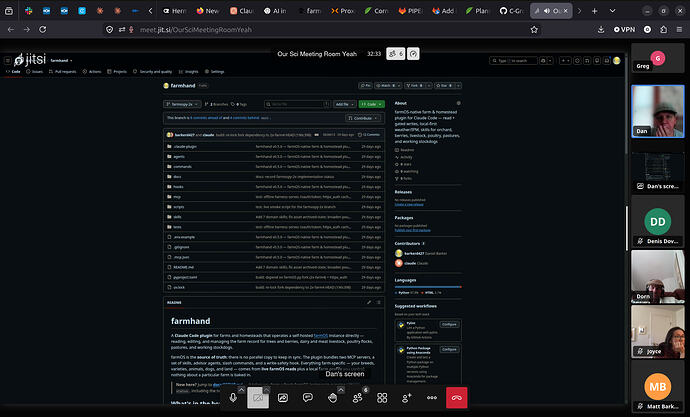Switch to the Herm browser tab
This screenshot has width=690, height=417.
(x=175, y=11)
